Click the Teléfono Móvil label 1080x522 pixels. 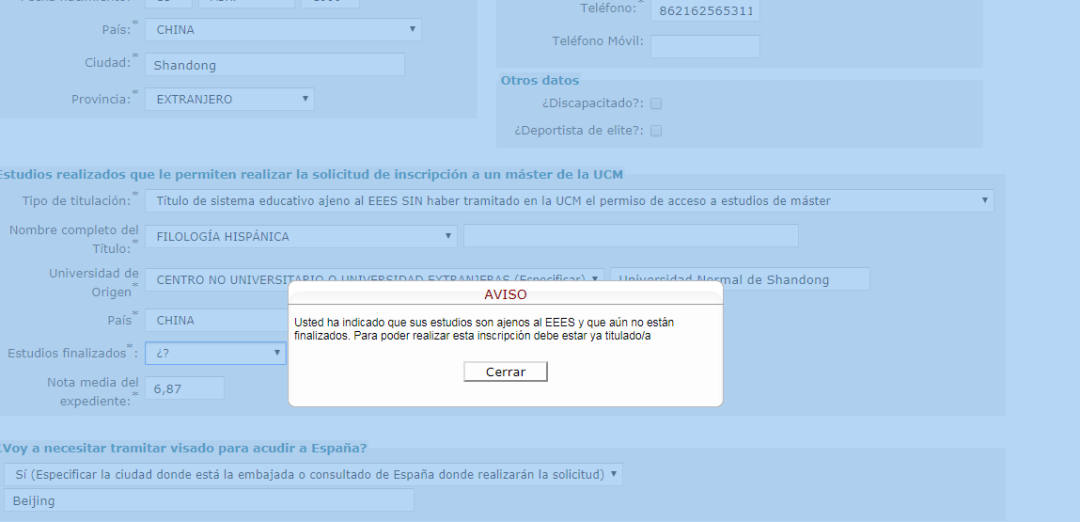(598, 41)
